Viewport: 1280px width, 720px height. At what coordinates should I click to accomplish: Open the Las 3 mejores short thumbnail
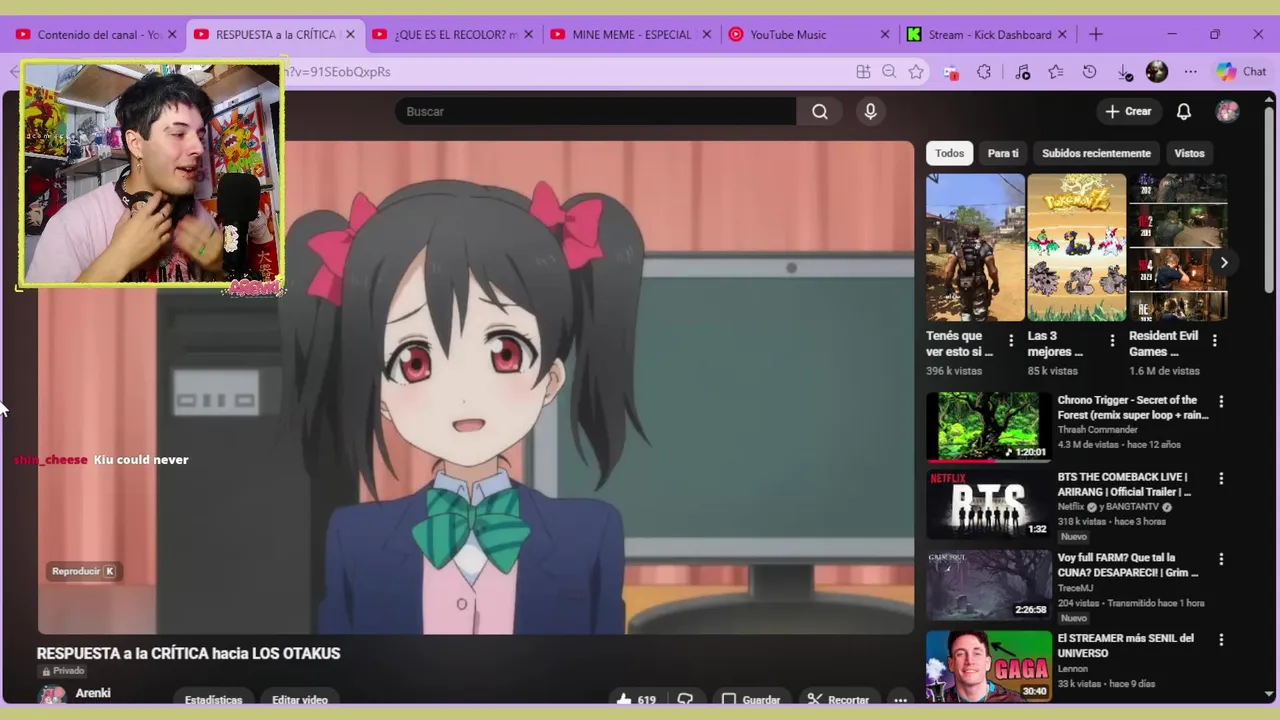click(x=1077, y=247)
